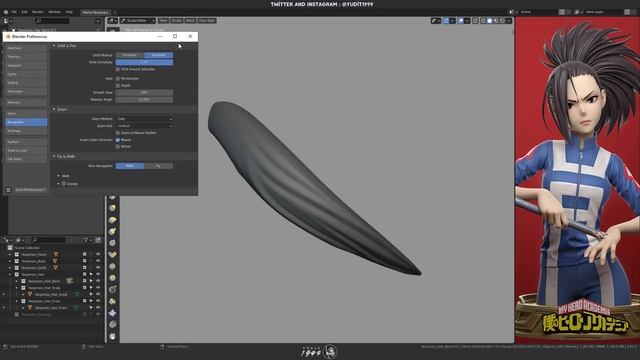The image size is (640, 360).
Task: Open Zoom Axis dropdown
Action: click(144, 126)
